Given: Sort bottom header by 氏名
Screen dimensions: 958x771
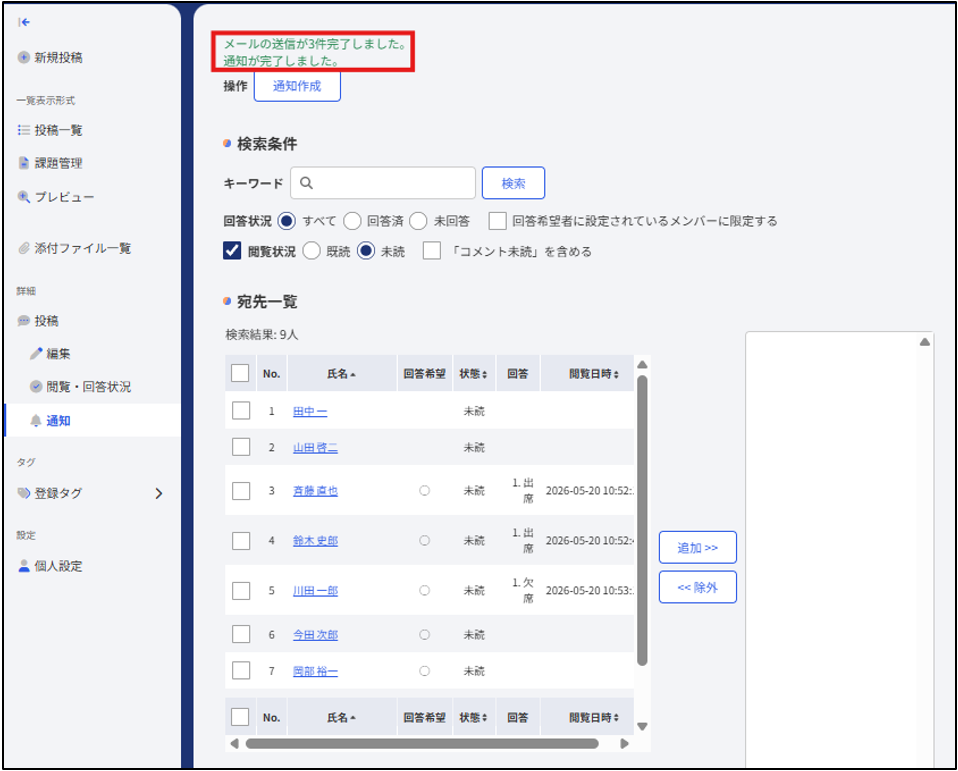Looking at the screenshot, I should click(x=342, y=717).
